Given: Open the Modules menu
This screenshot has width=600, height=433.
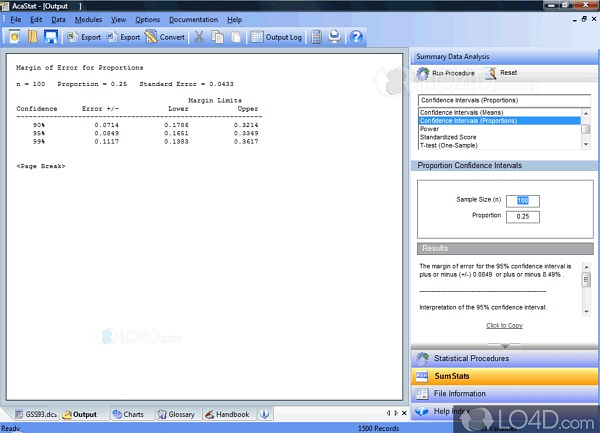Looking at the screenshot, I should 88,19.
